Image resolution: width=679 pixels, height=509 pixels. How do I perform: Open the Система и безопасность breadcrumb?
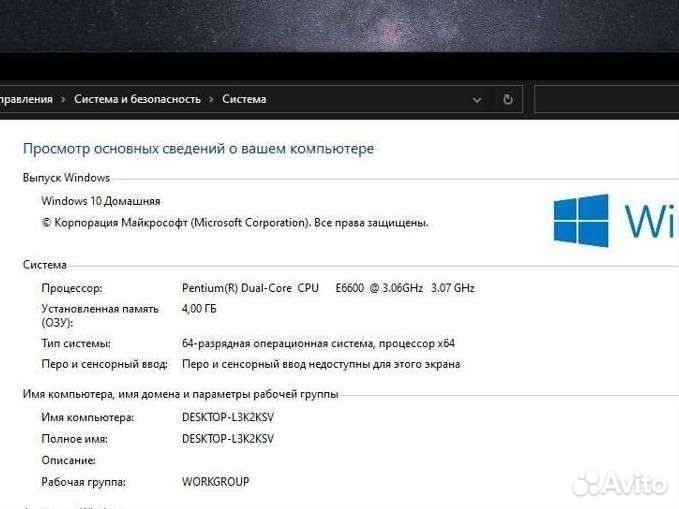[x=137, y=99]
